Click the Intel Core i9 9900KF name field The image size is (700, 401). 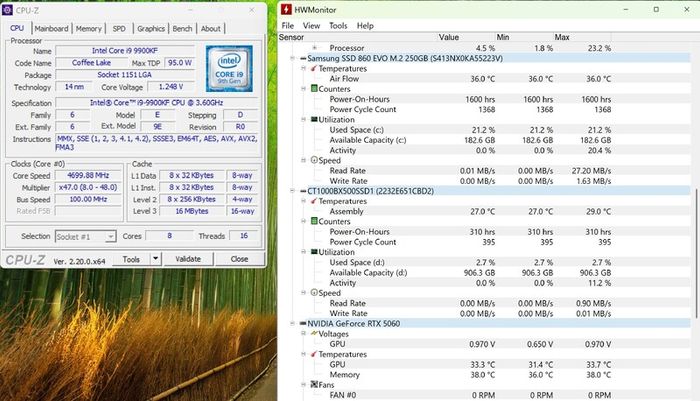pyautogui.click(x=125, y=51)
